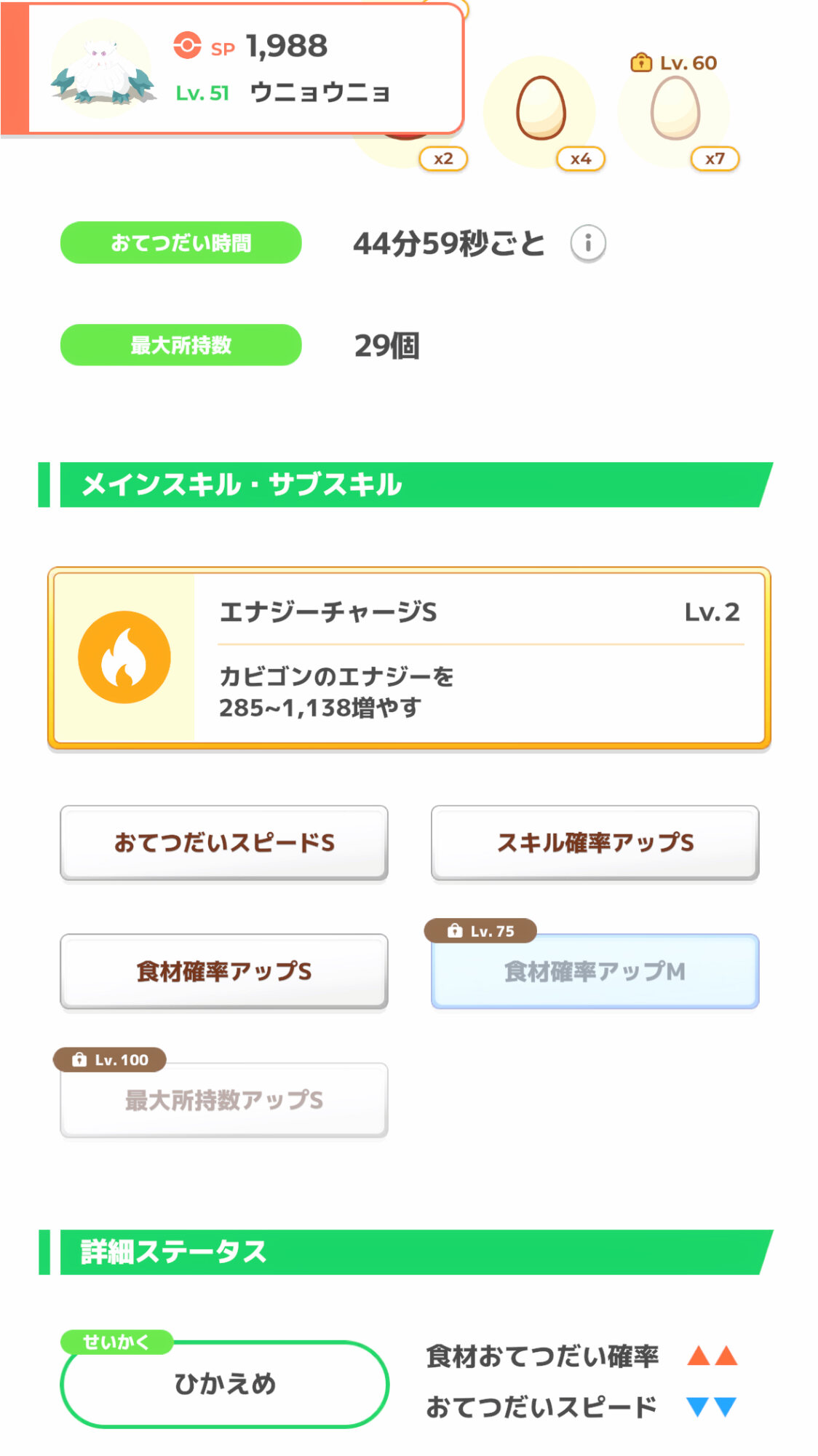Tap the lock icon on Lv. 75 badge
This screenshot has width=818, height=1456.
[455, 930]
